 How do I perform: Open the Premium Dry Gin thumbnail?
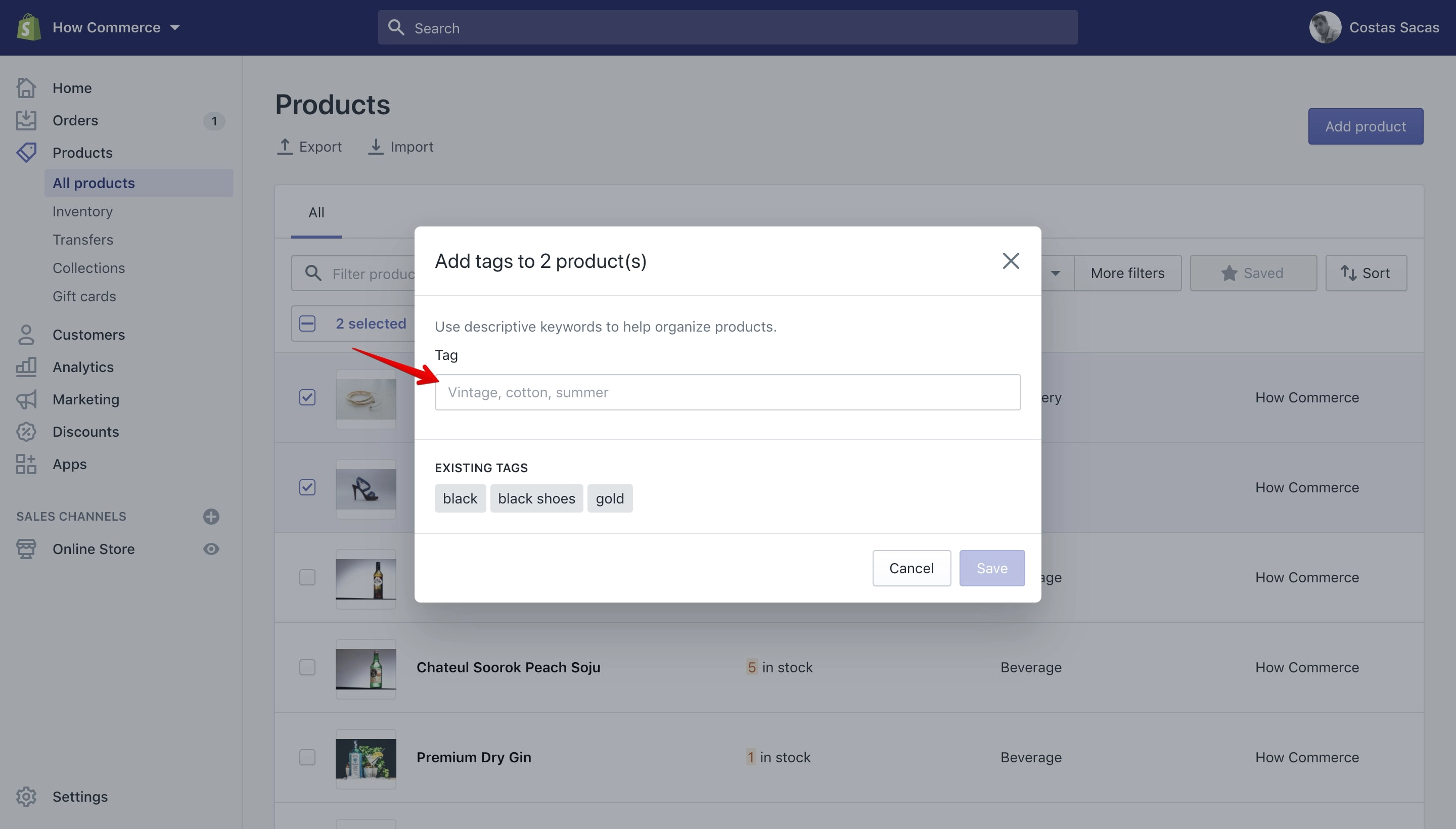click(x=366, y=759)
